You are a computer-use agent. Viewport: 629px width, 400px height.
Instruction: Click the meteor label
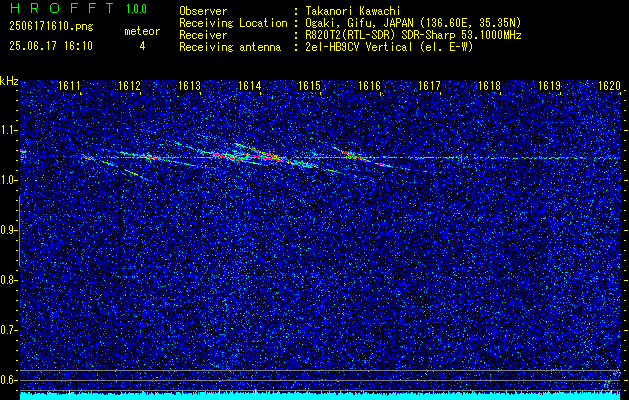142,31
